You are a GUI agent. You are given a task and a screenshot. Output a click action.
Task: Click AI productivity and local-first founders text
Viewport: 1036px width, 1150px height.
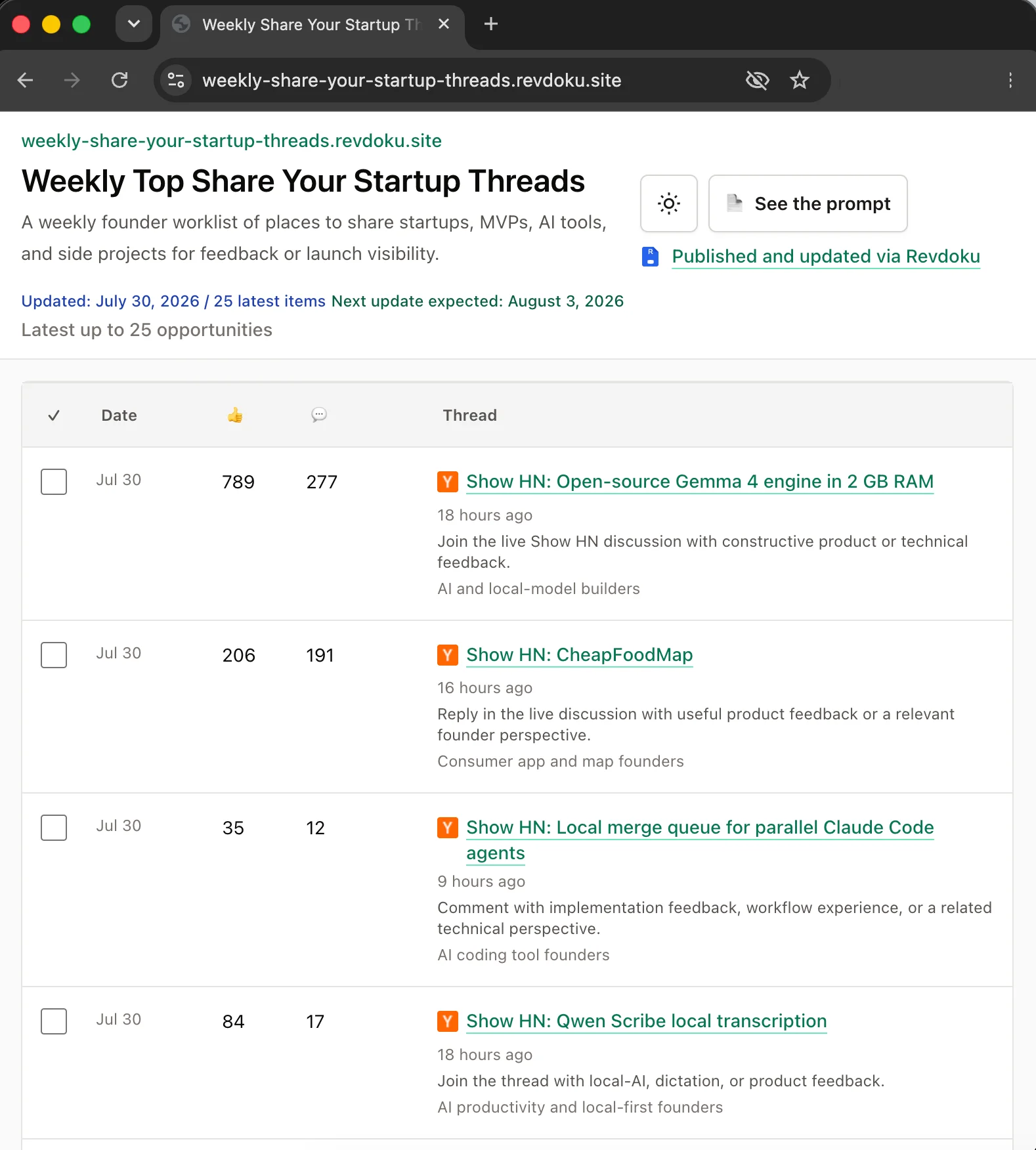pyautogui.click(x=580, y=1107)
